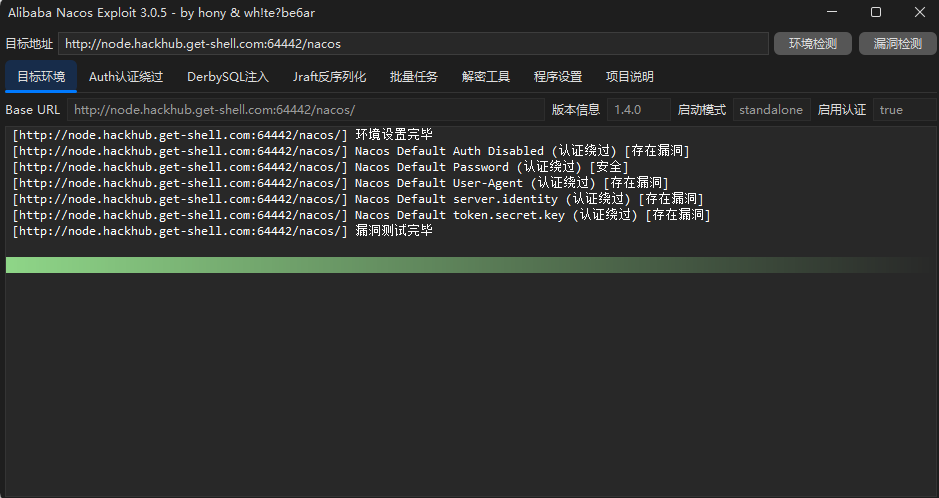939x498 pixels.
Task: Click the 漏洞测试完毕 log line
Action: (x=222, y=231)
